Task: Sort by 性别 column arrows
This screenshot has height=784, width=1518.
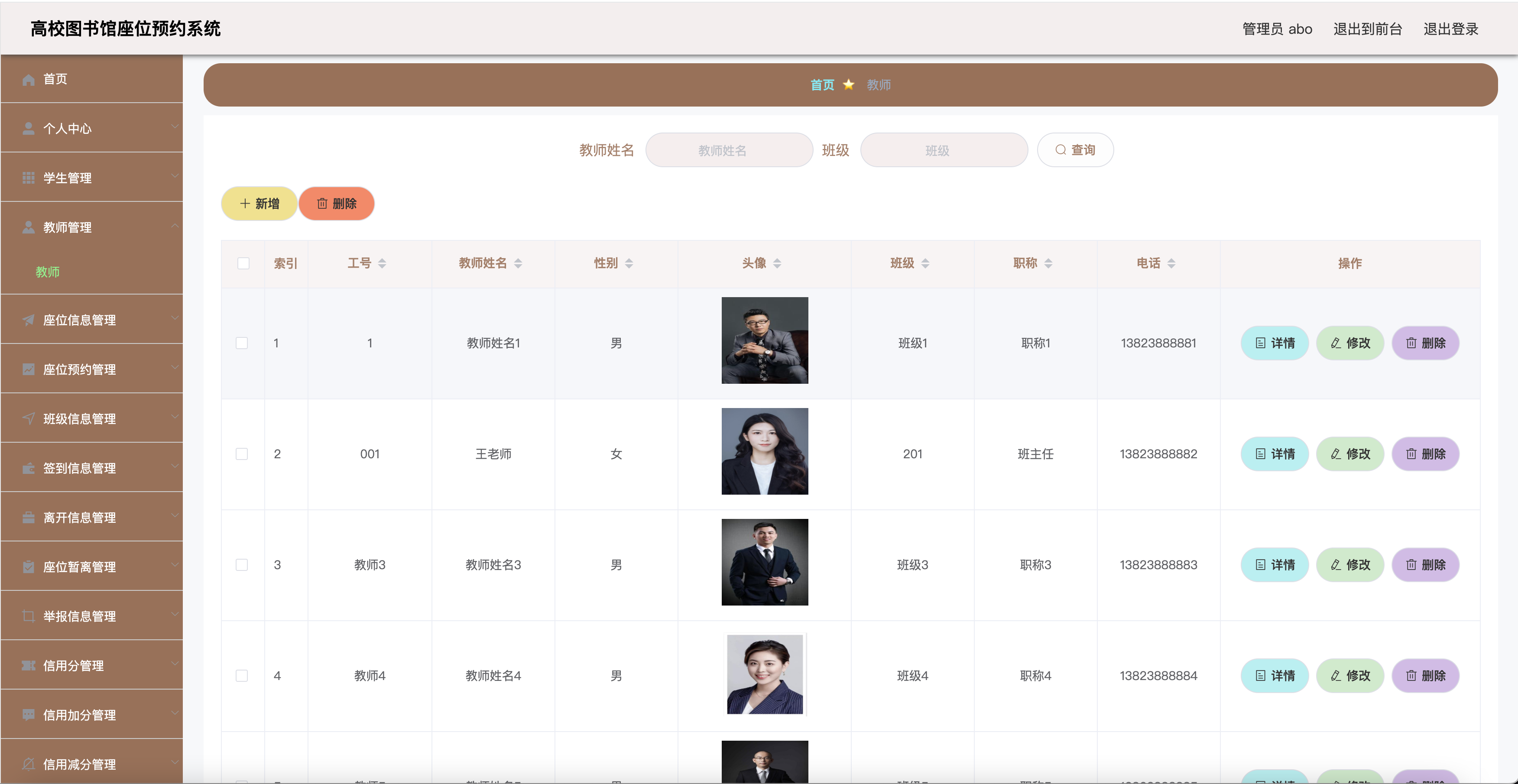Action: 629,263
